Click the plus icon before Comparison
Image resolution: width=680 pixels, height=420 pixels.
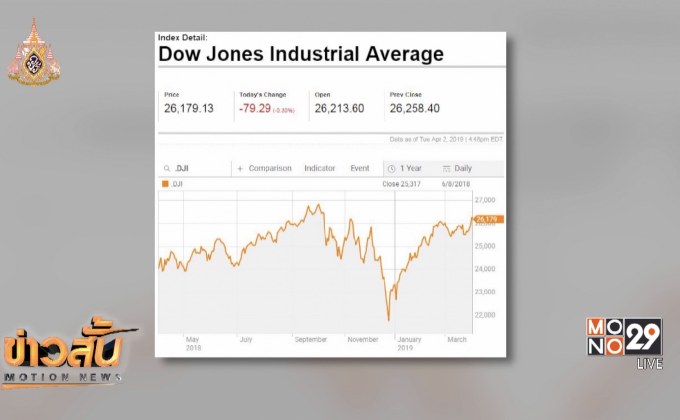click(x=240, y=168)
